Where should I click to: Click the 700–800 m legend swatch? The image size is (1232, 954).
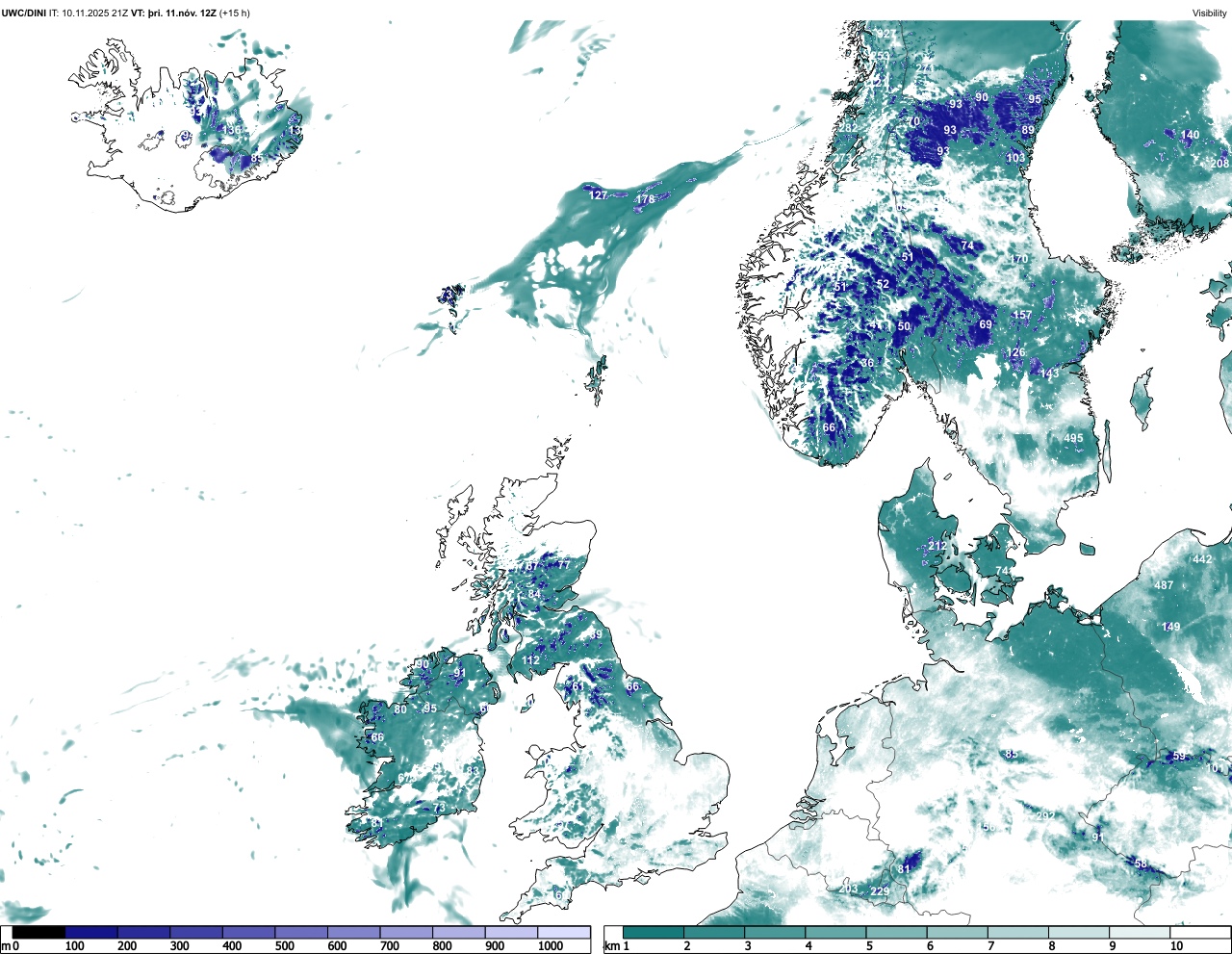click(406, 932)
